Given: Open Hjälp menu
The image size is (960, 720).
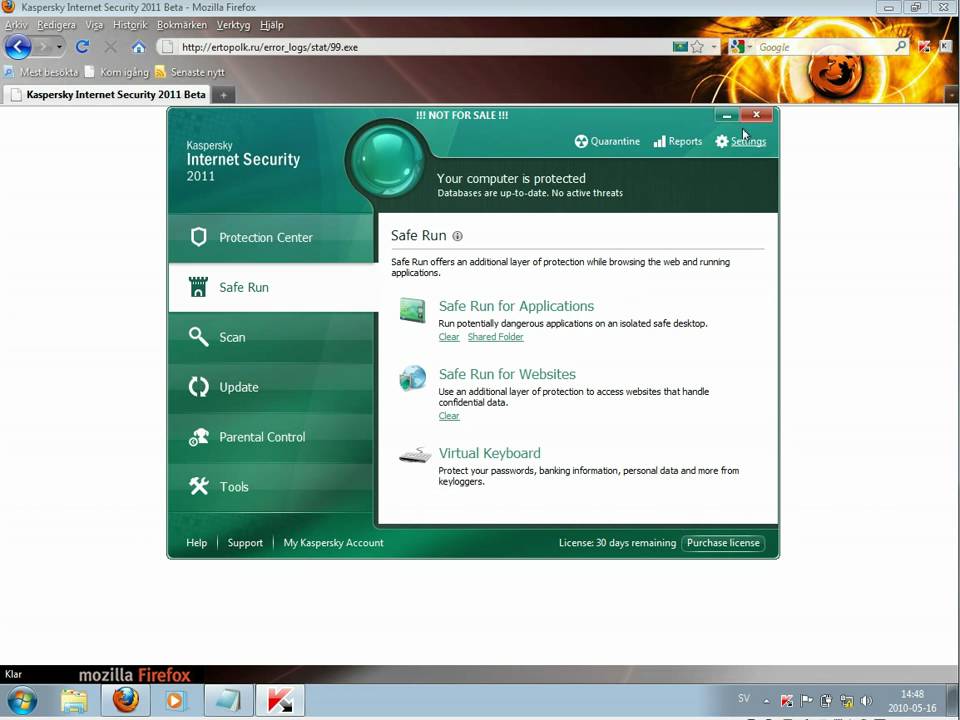Looking at the screenshot, I should tap(271, 25).
